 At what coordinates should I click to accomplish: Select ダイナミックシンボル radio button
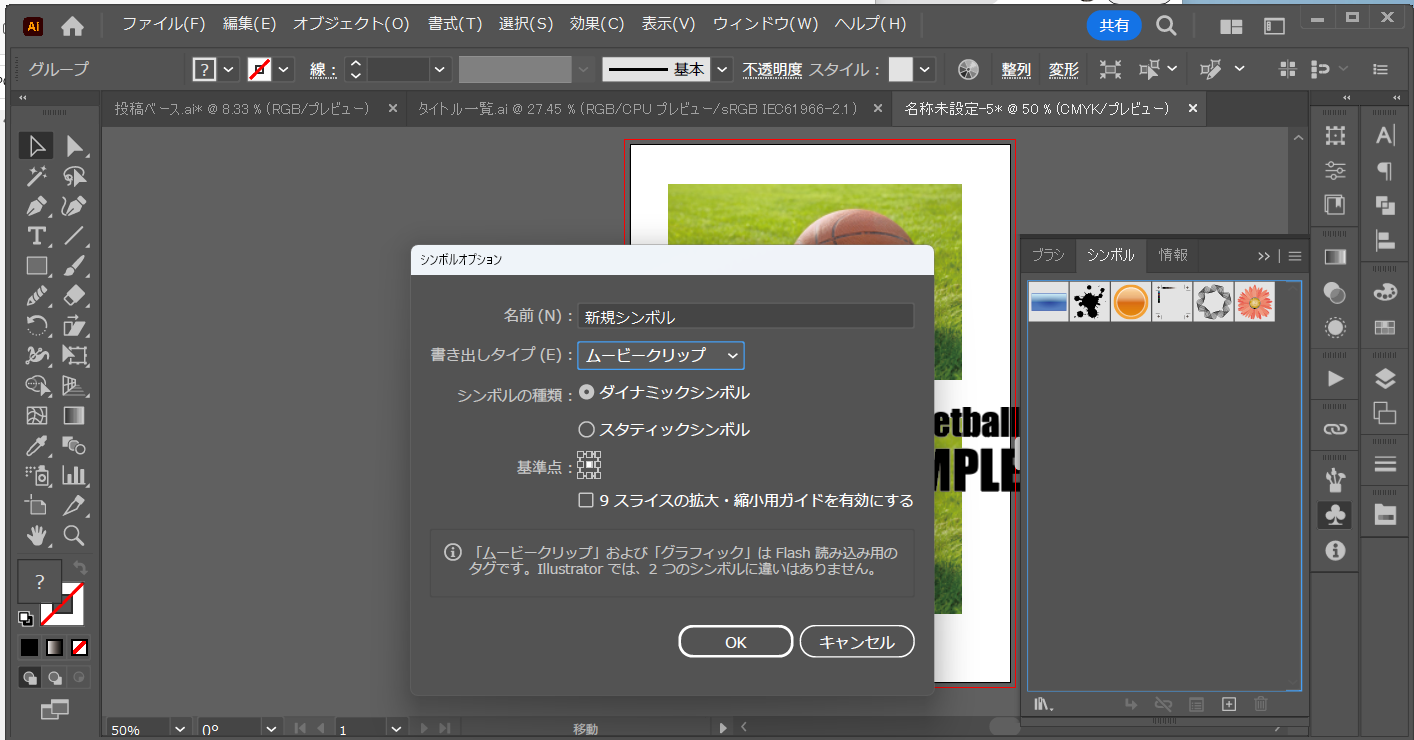(x=587, y=393)
